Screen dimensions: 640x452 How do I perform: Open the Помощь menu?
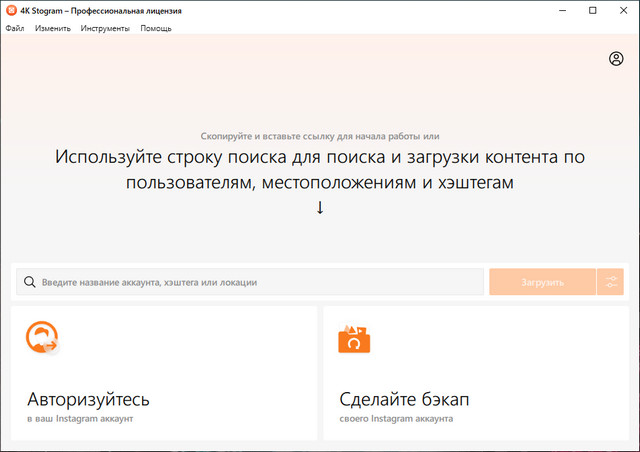tap(155, 28)
